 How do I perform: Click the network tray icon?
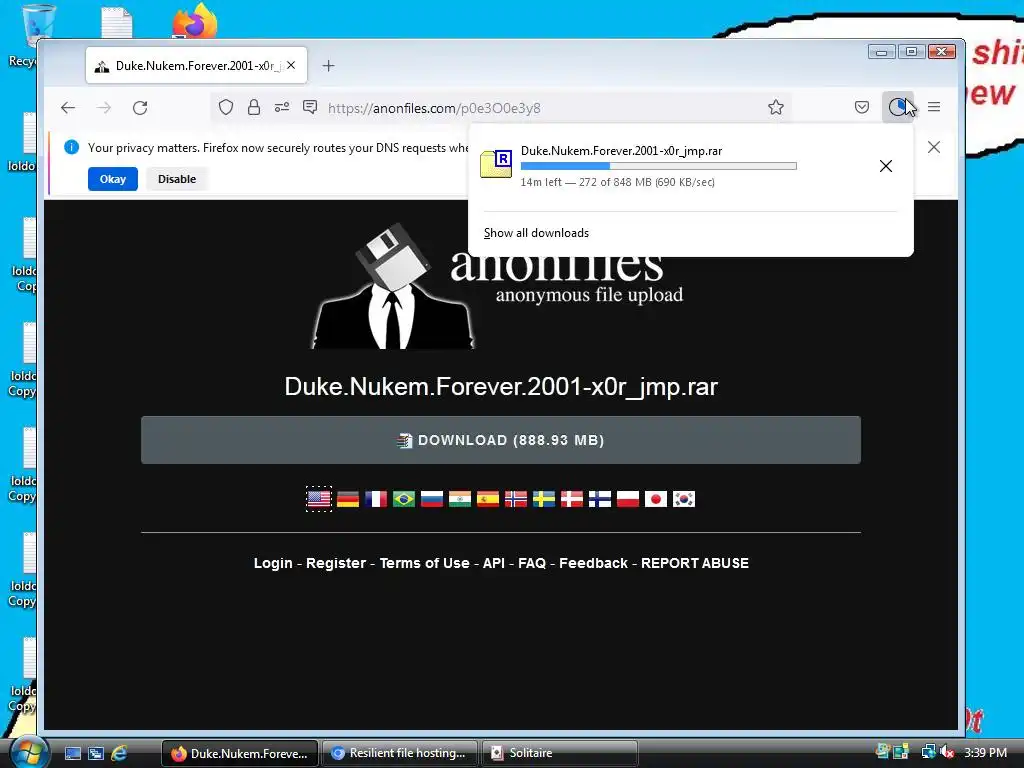(x=928, y=752)
